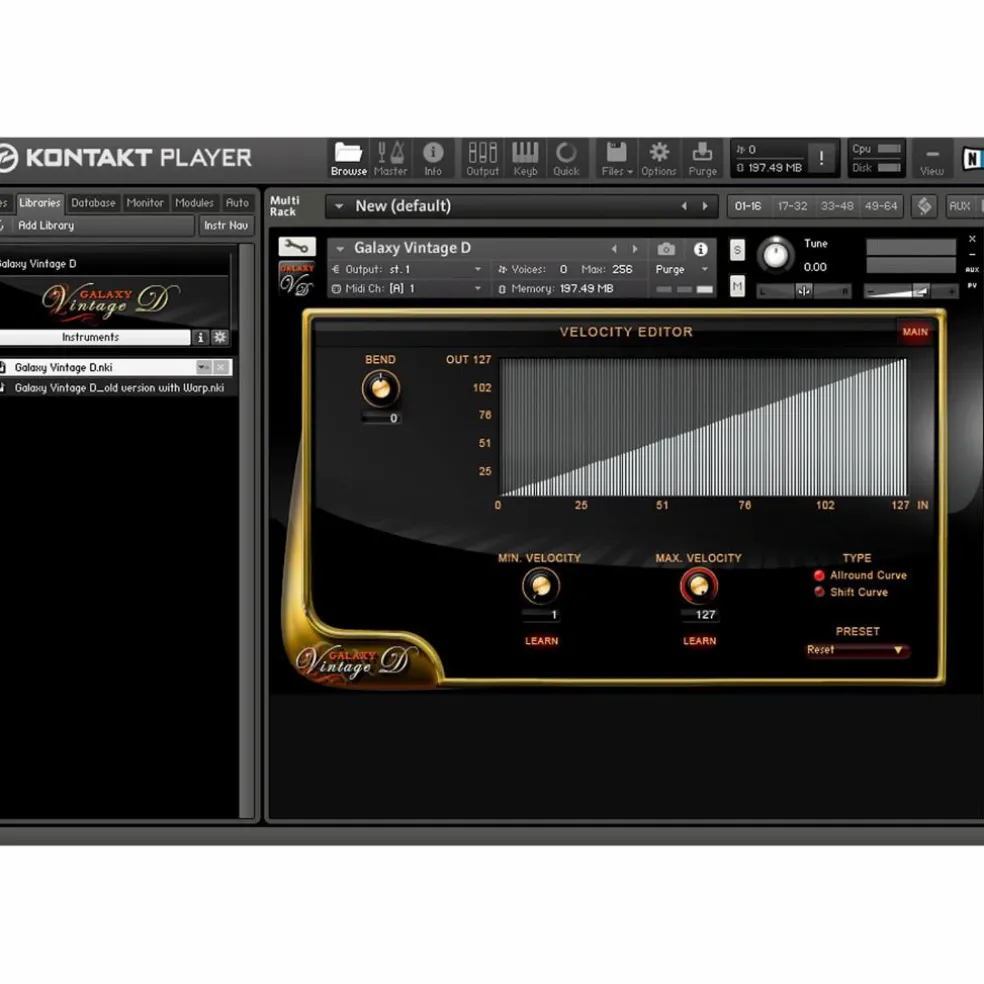Switch to the Monitor tab

145,203
